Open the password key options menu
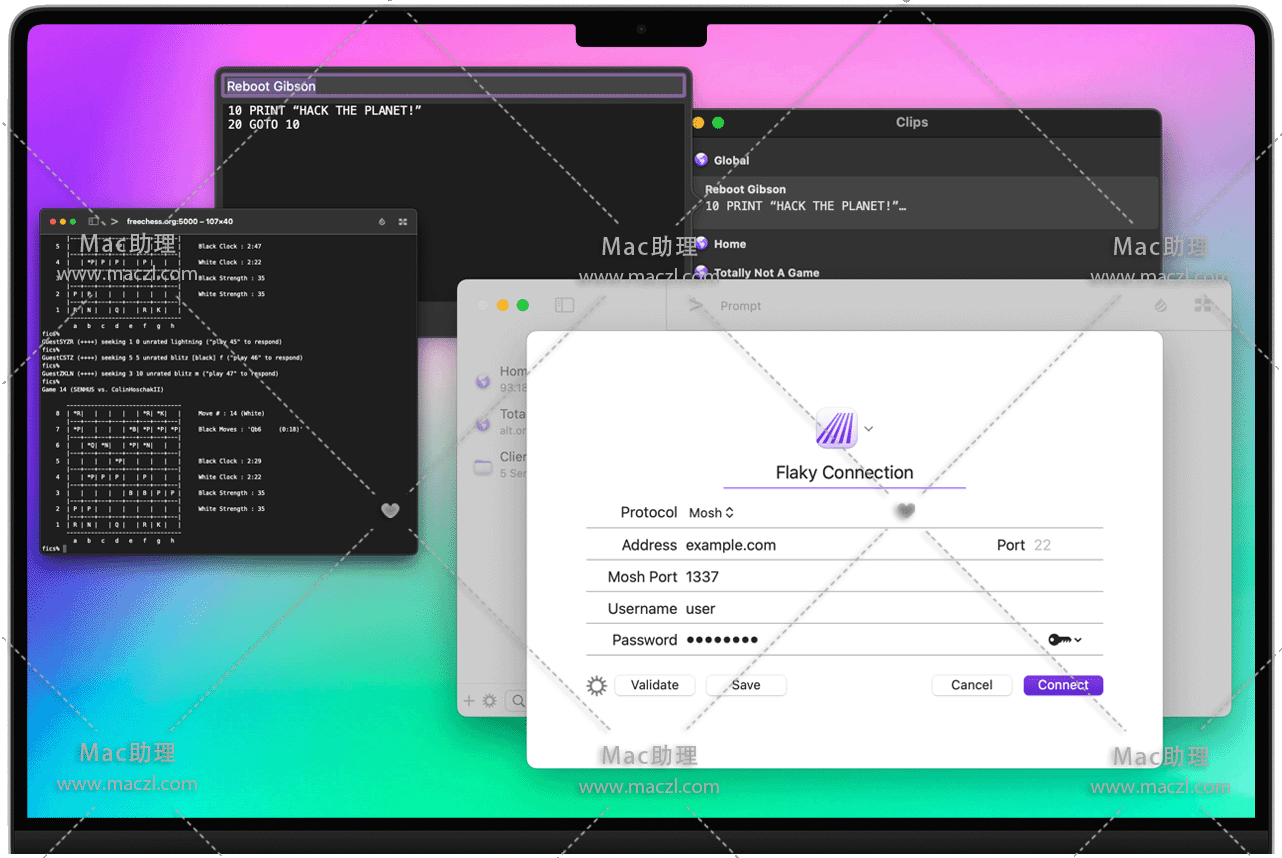 click(x=1064, y=640)
